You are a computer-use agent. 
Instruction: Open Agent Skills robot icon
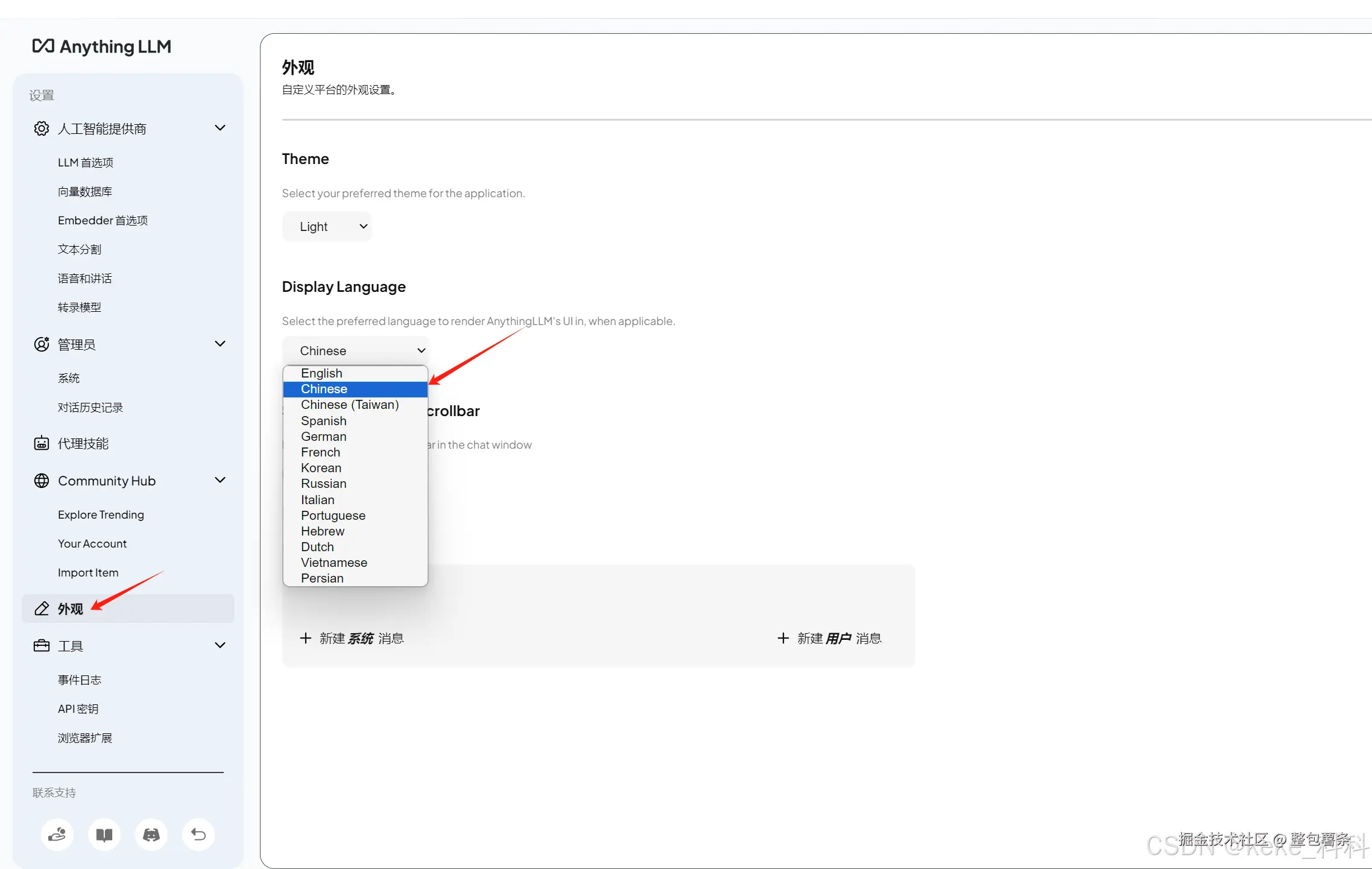(42, 443)
